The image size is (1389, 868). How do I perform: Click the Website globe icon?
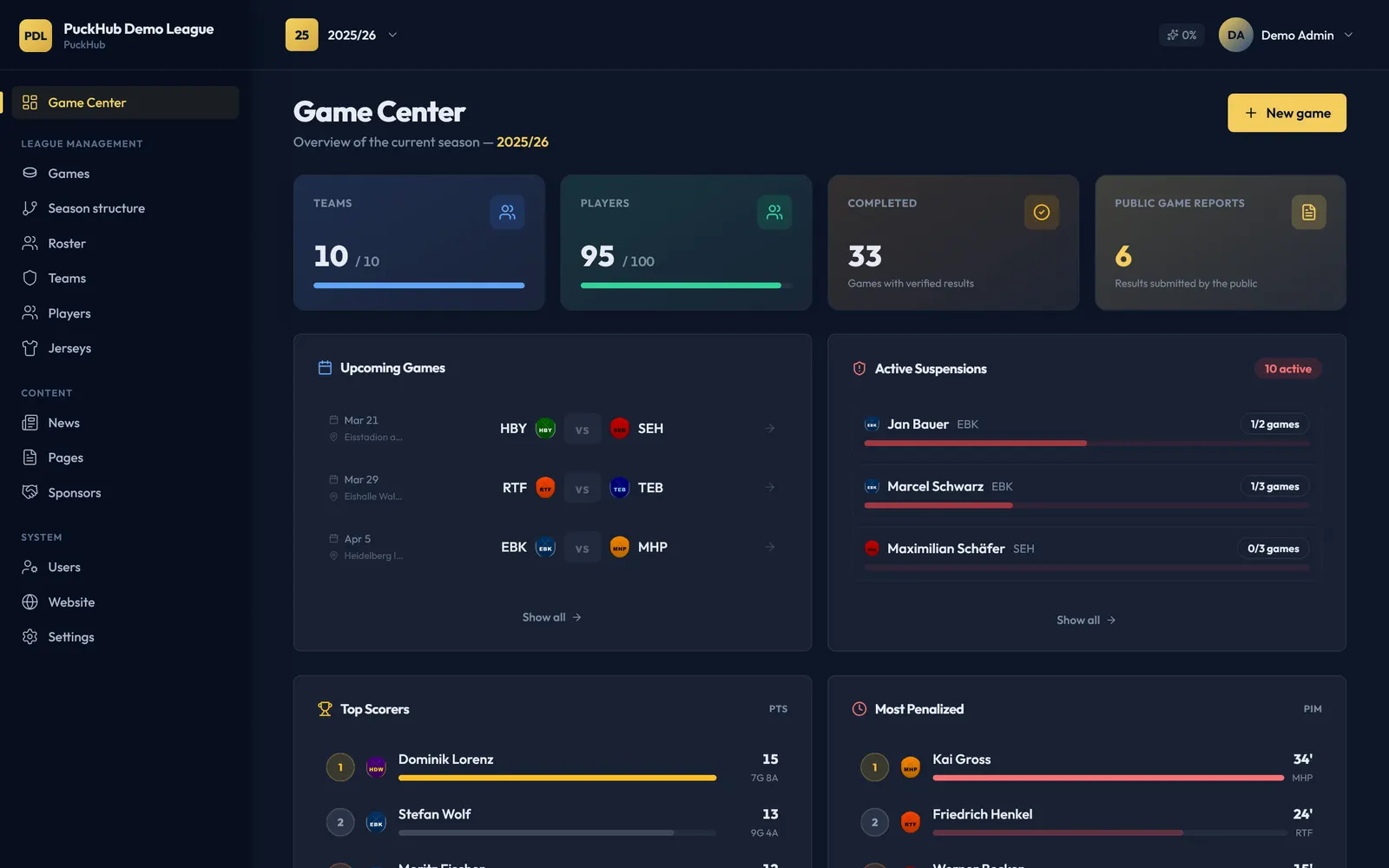pos(30,602)
